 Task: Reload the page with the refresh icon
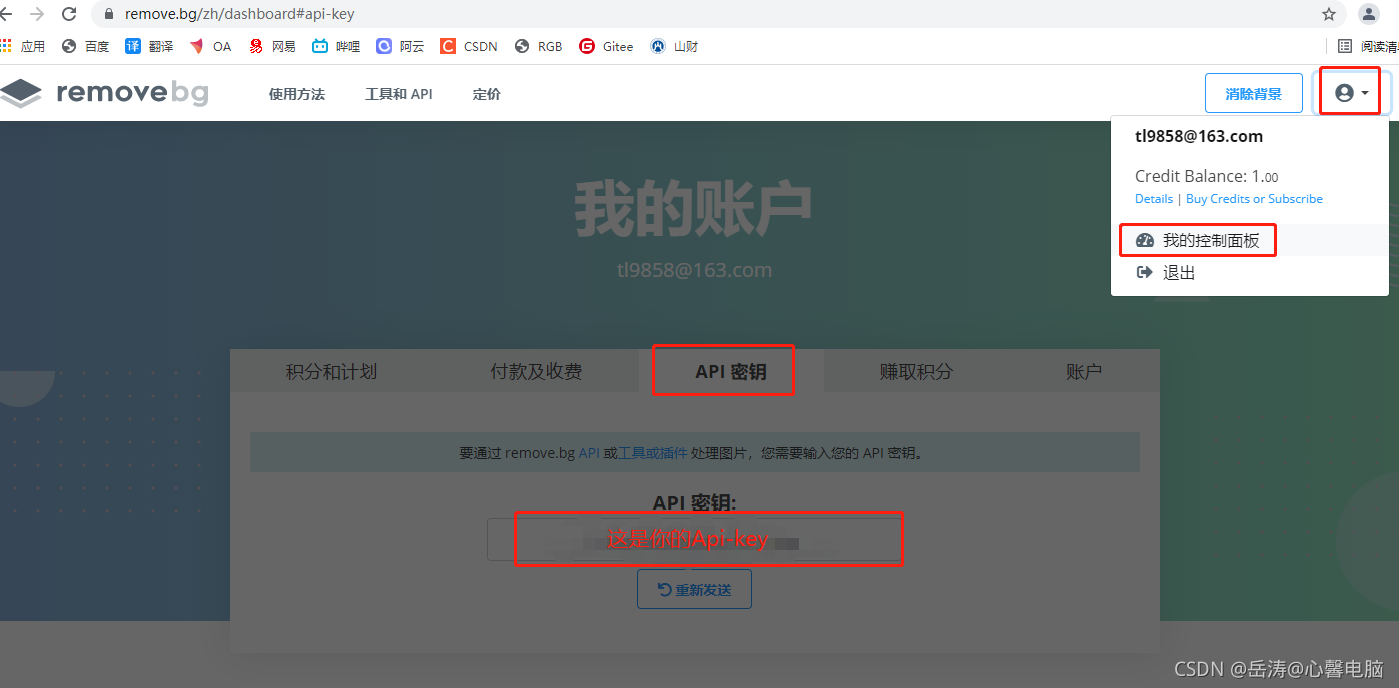pos(69,14)
